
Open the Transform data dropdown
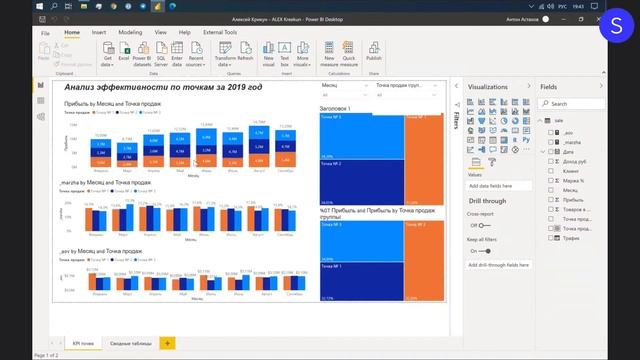[225, 54]
